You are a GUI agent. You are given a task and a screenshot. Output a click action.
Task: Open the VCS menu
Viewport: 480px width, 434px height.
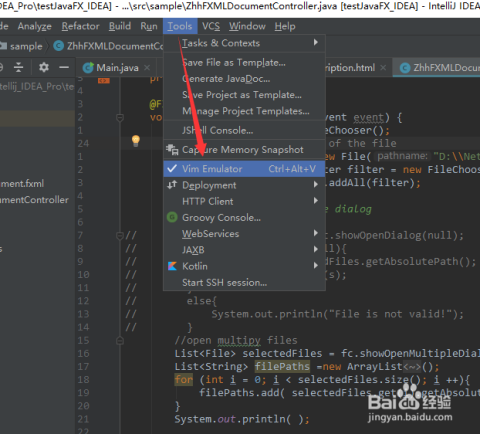tap(211, 26)
